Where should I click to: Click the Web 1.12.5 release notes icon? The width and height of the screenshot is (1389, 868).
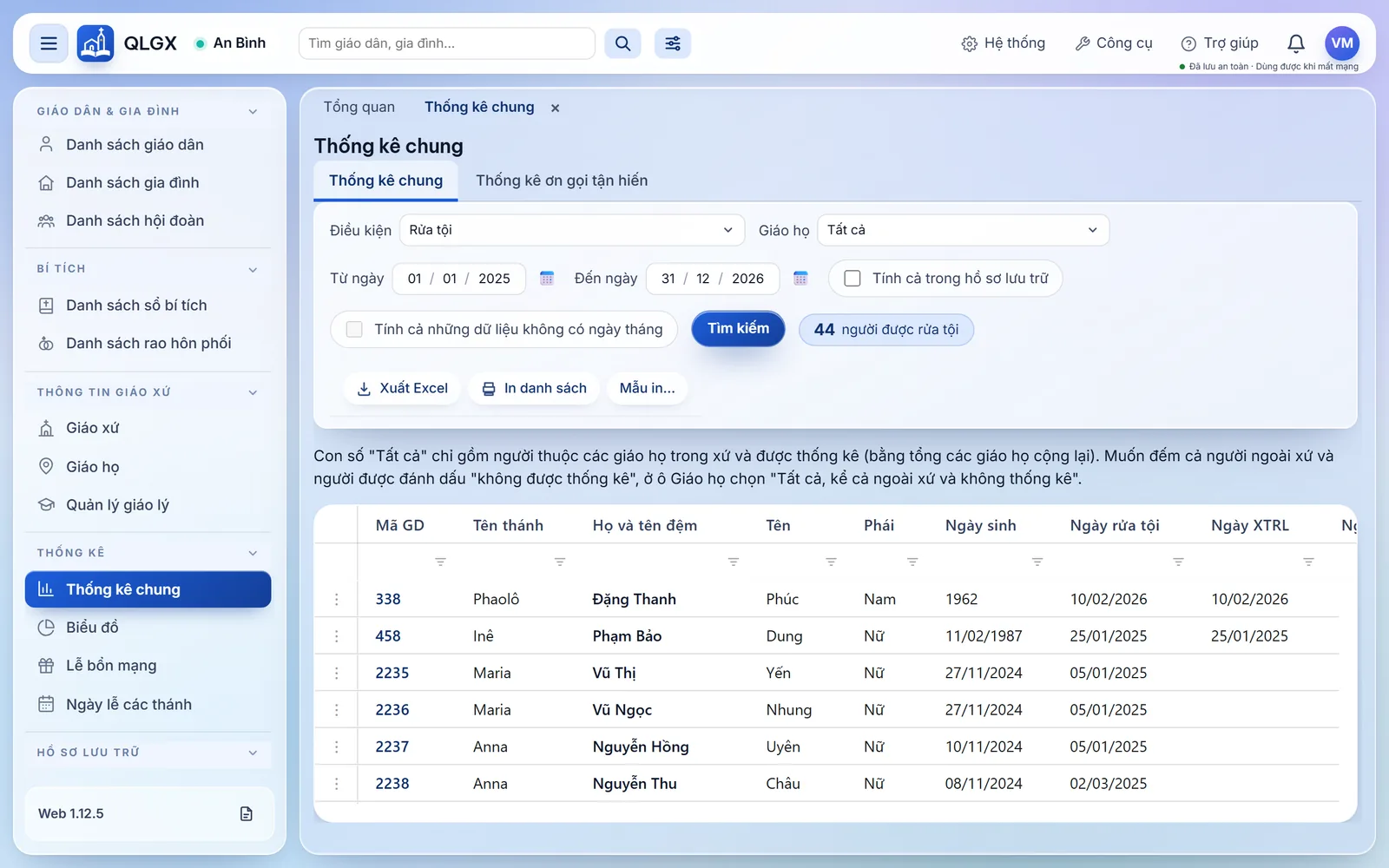click(247, 813)
